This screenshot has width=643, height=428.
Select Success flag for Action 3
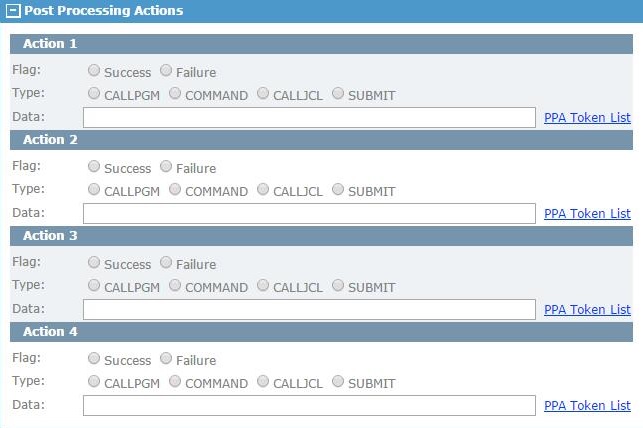point(94,262)
